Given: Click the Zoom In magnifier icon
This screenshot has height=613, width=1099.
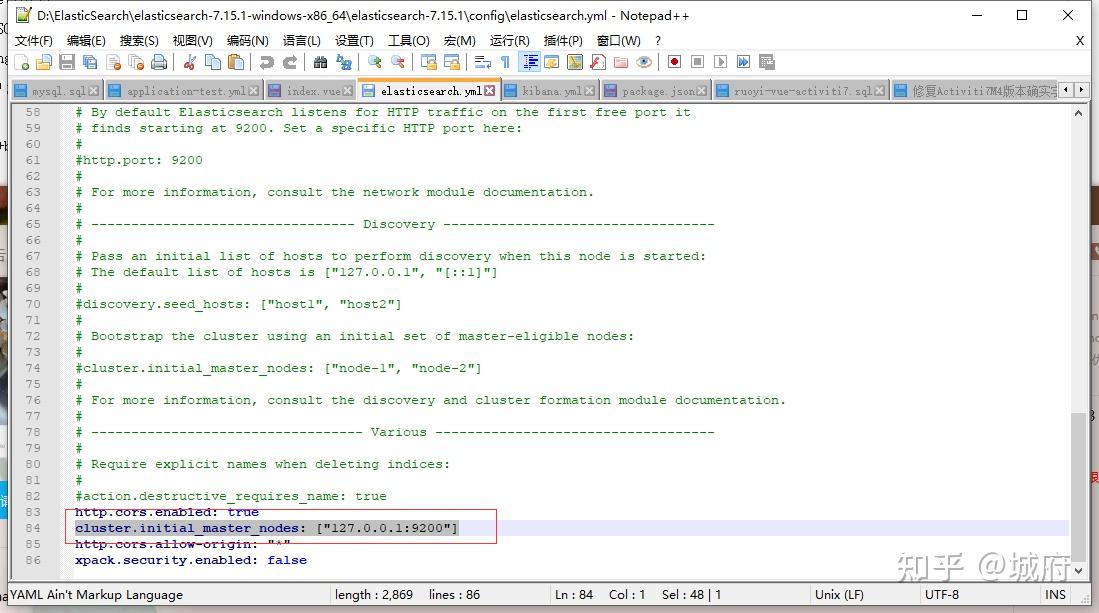Looking at the screenshot, I should [374, 62].
